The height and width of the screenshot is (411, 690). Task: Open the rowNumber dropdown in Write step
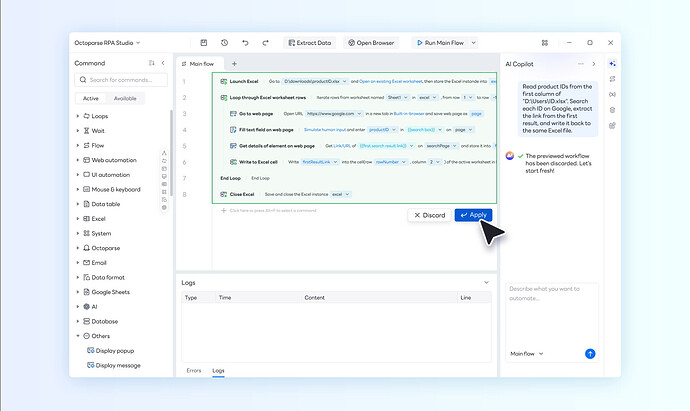click(x=390, y=162)
